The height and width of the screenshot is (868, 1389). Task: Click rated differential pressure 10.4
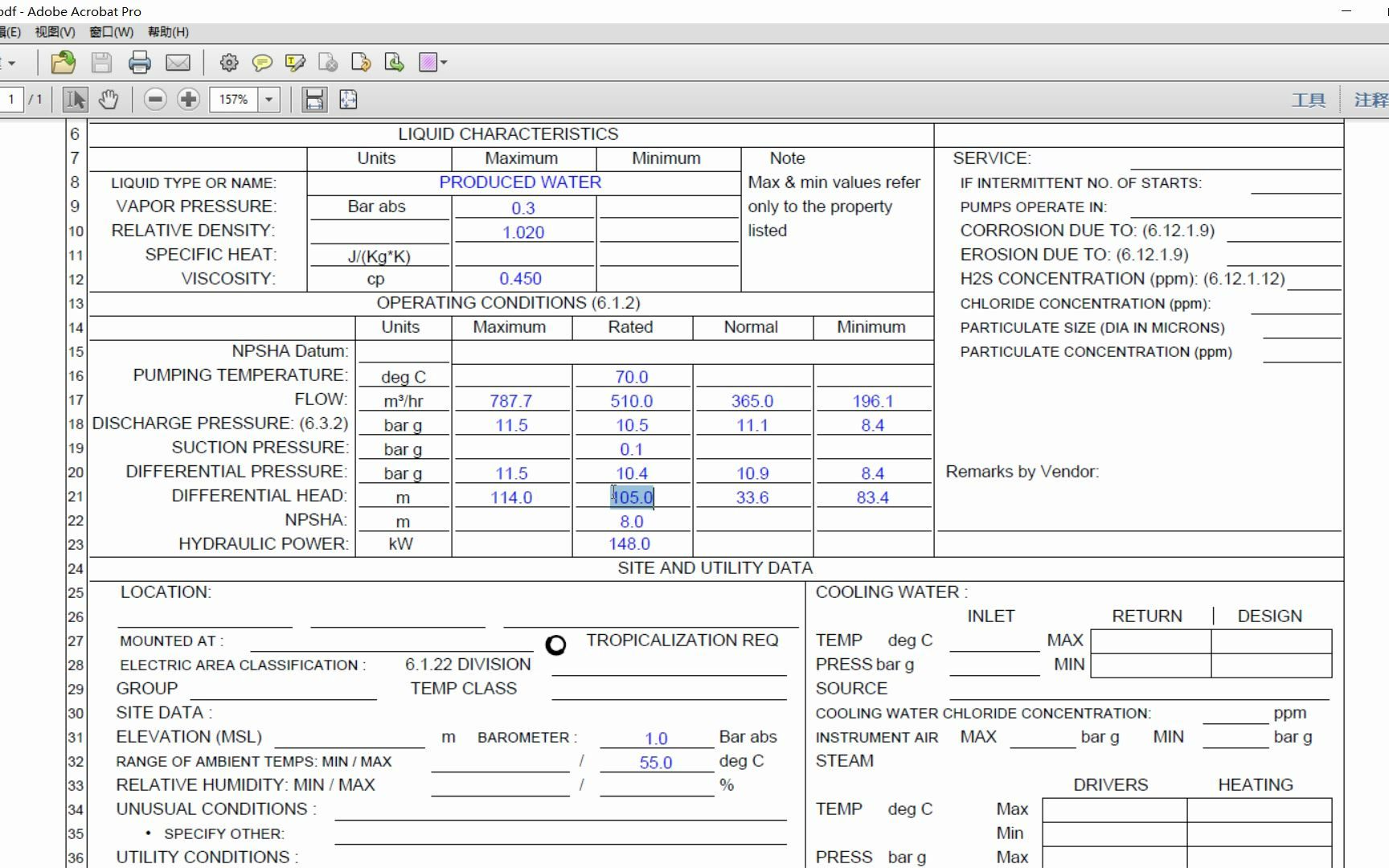pyautogui.click(x=632, y=473)
